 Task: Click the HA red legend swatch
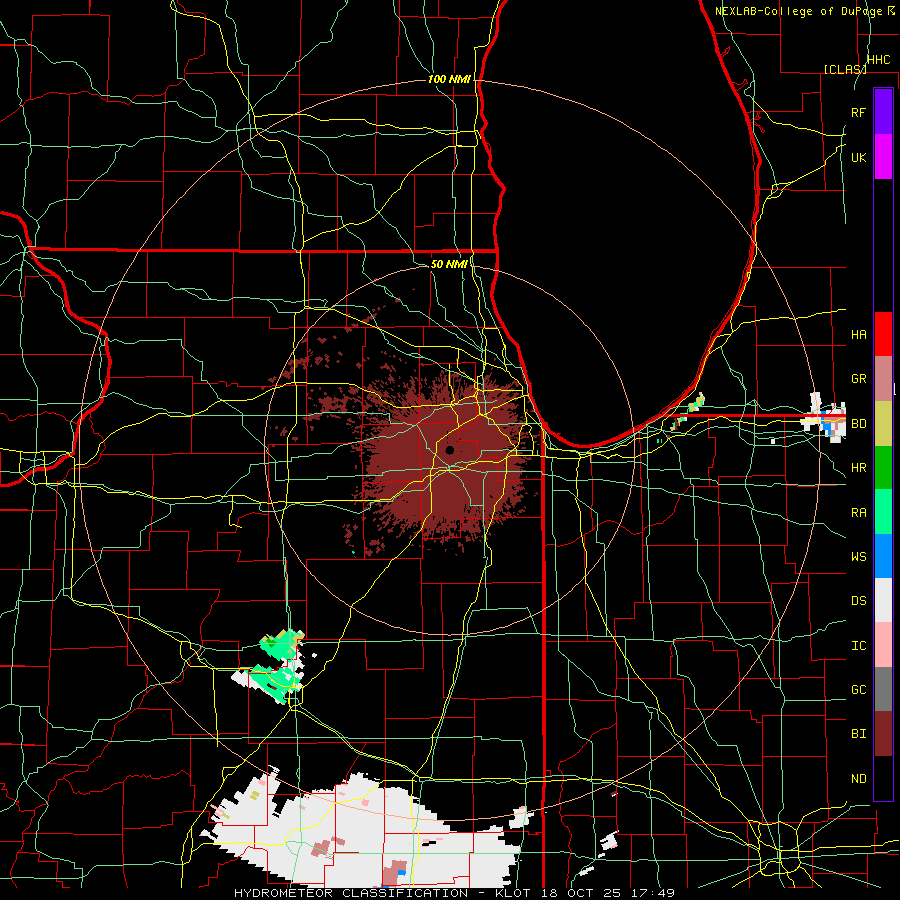[883, 334]
